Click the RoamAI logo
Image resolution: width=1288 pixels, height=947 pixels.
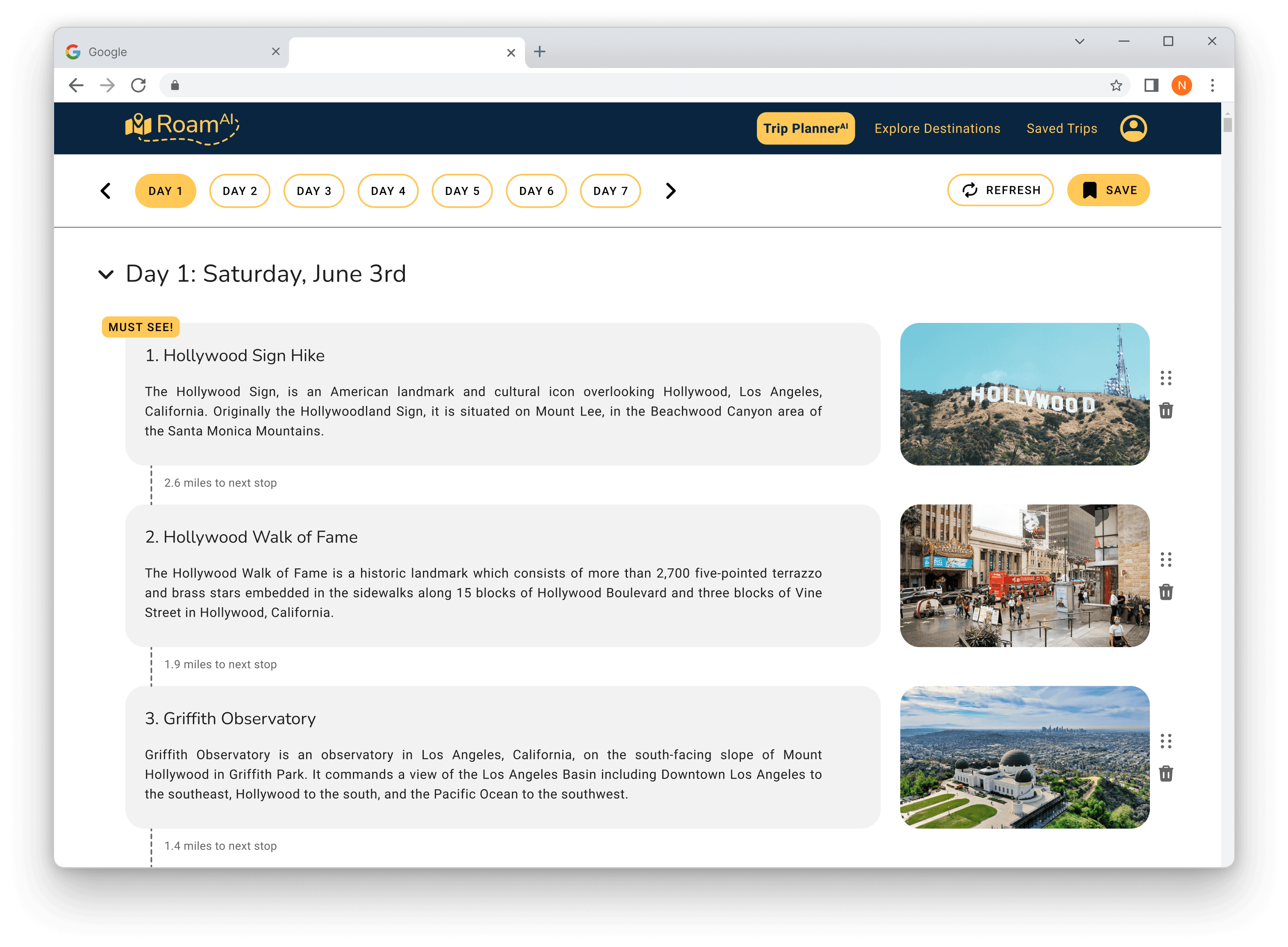click(x=182, y=128)
